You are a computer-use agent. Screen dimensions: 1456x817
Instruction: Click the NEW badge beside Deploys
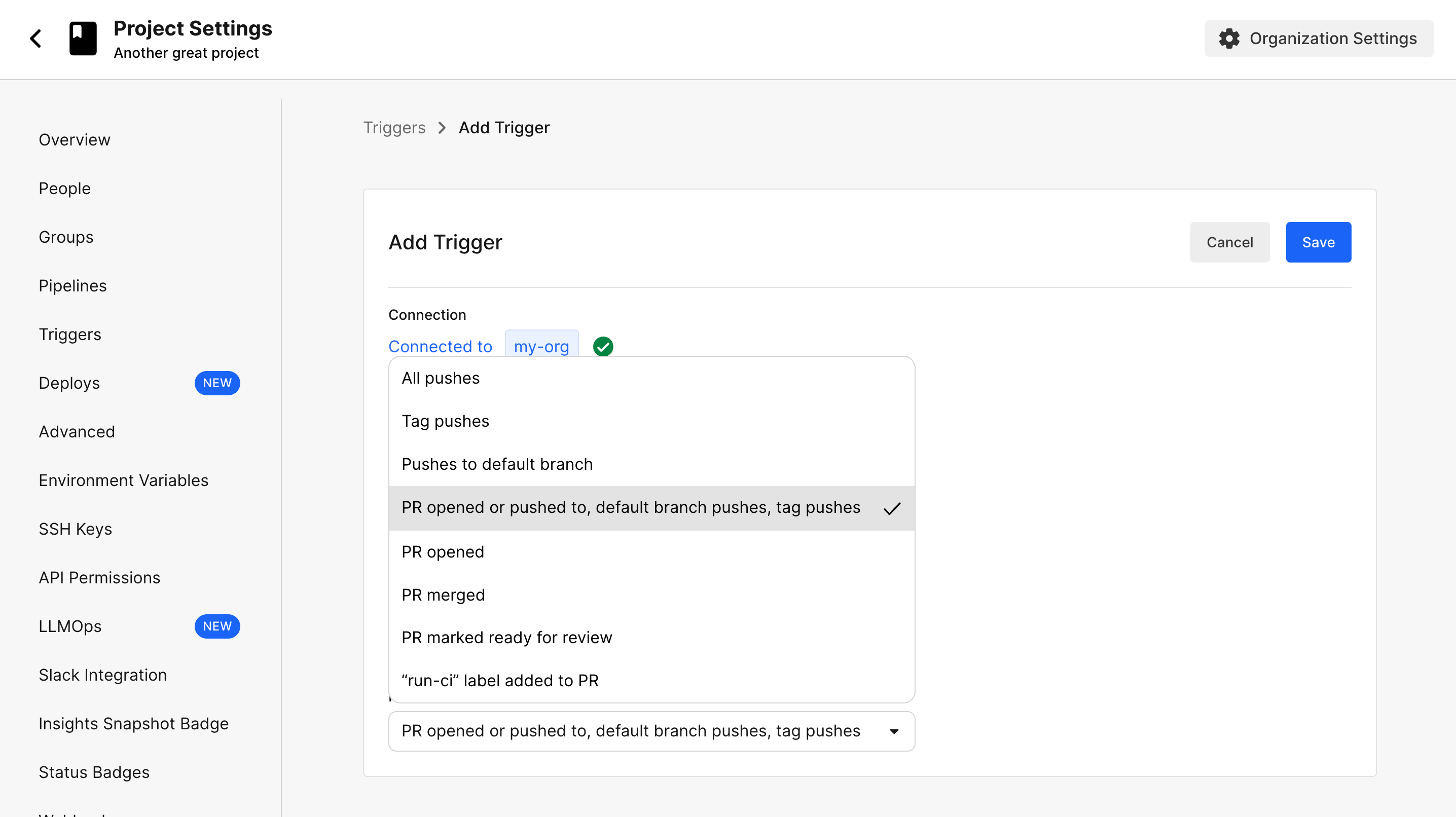coord(217,383)
